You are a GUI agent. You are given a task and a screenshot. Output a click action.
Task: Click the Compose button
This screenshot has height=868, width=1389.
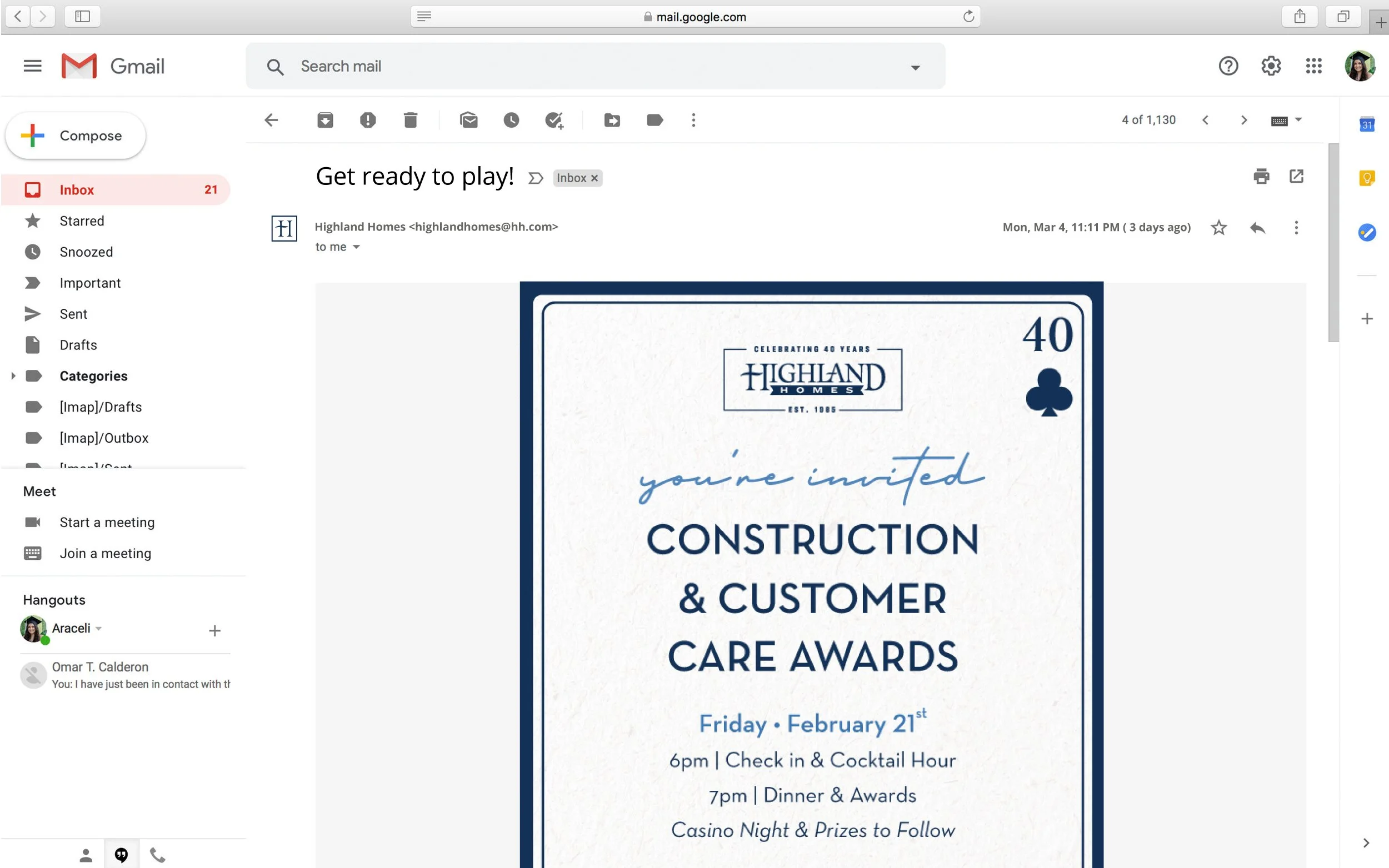coord(76,136)
